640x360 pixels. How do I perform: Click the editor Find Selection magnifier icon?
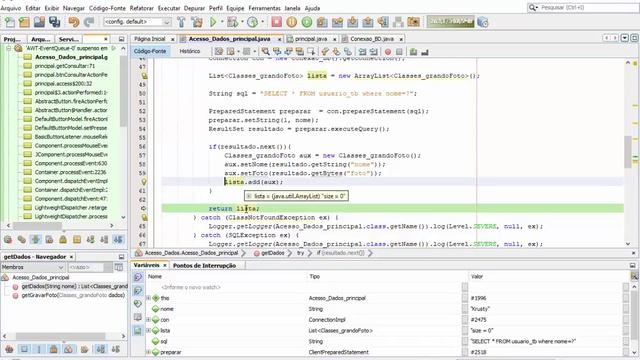tap(266, 51)
